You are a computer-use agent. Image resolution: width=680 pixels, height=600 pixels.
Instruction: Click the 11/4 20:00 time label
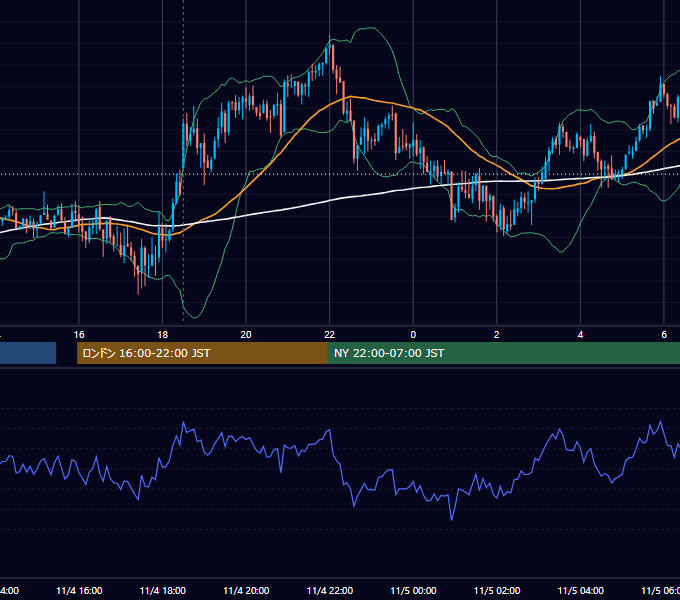(x=246, y=590)
